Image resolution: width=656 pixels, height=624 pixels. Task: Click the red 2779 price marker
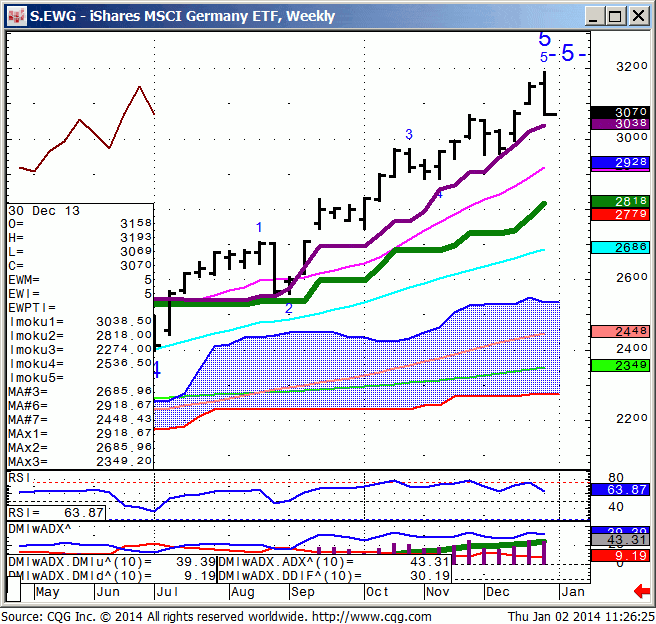[x=620, y=214]
